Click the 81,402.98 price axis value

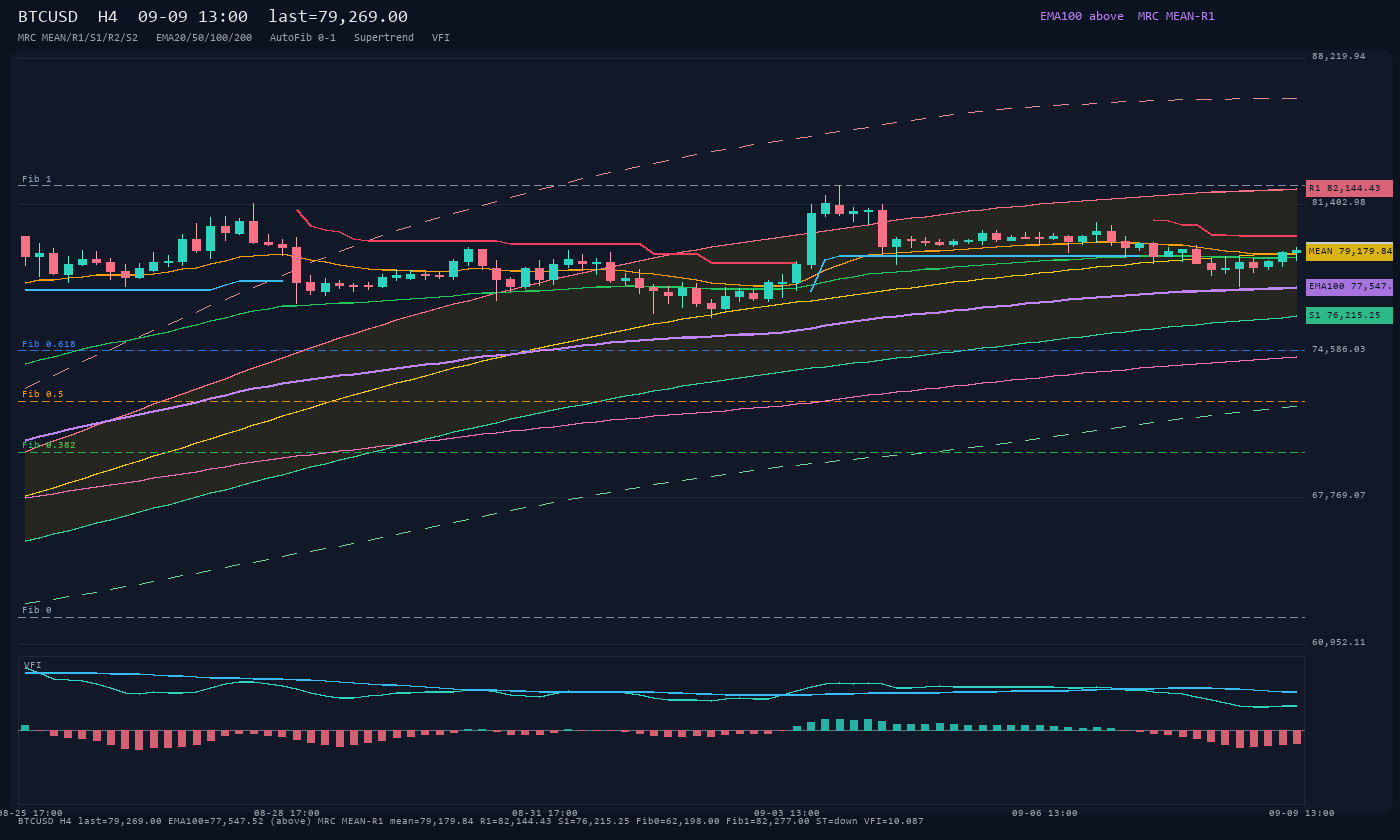(1338, 202)
